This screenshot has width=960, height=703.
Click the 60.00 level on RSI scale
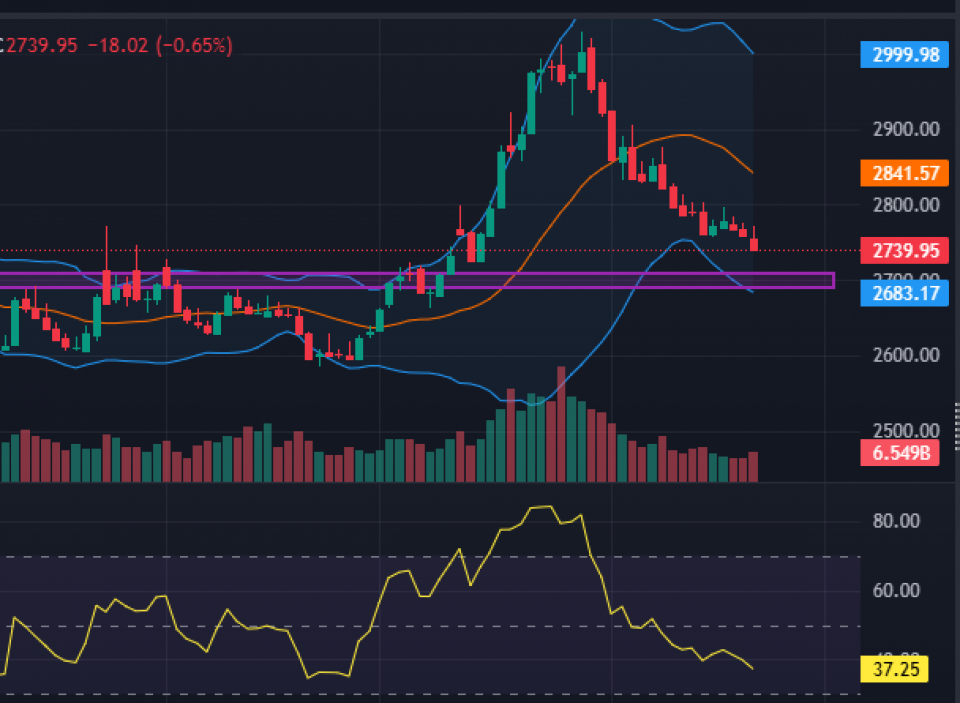click(896, 590)
